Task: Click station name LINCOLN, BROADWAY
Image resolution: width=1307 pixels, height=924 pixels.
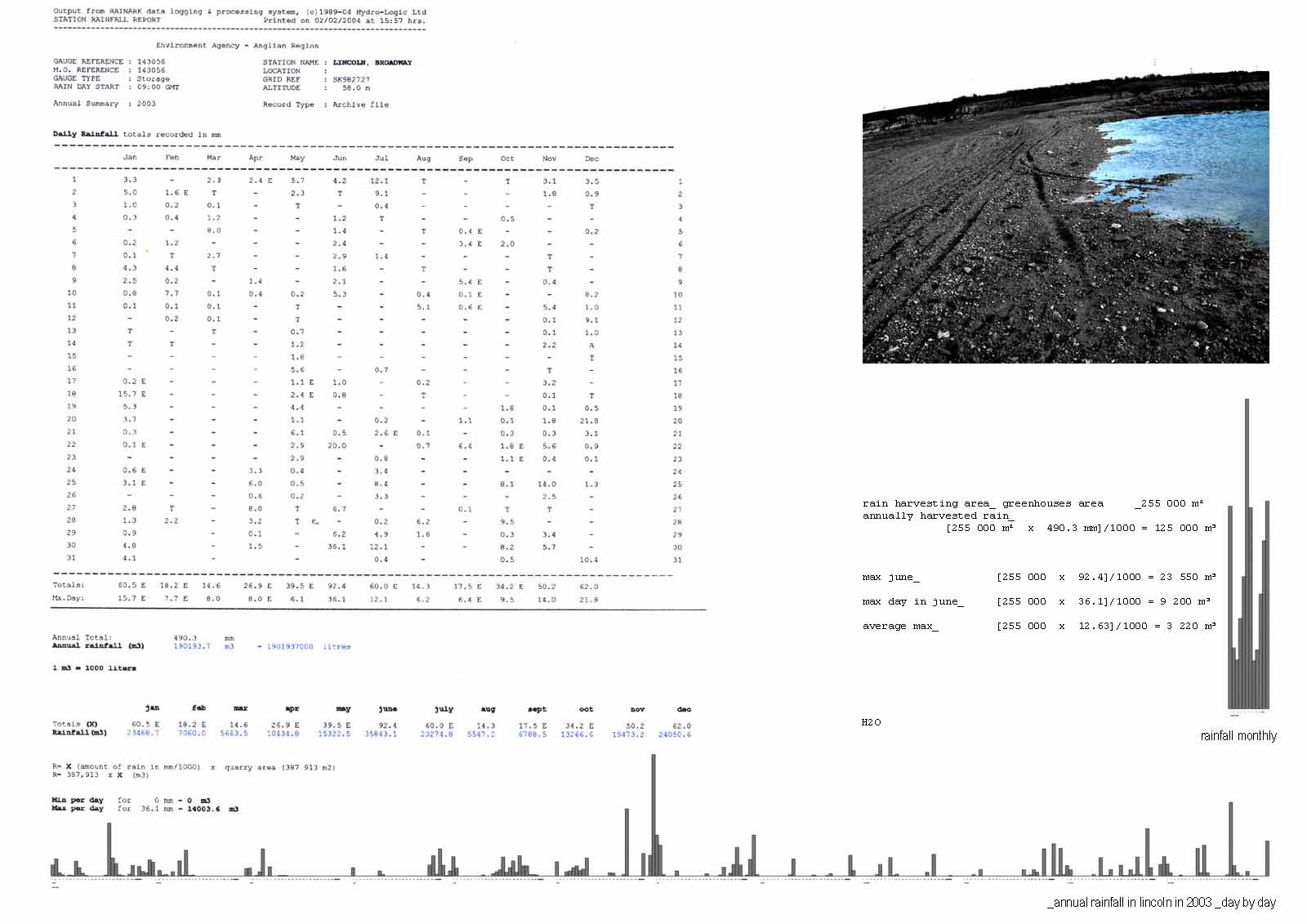Action: [x=372, y=62]
